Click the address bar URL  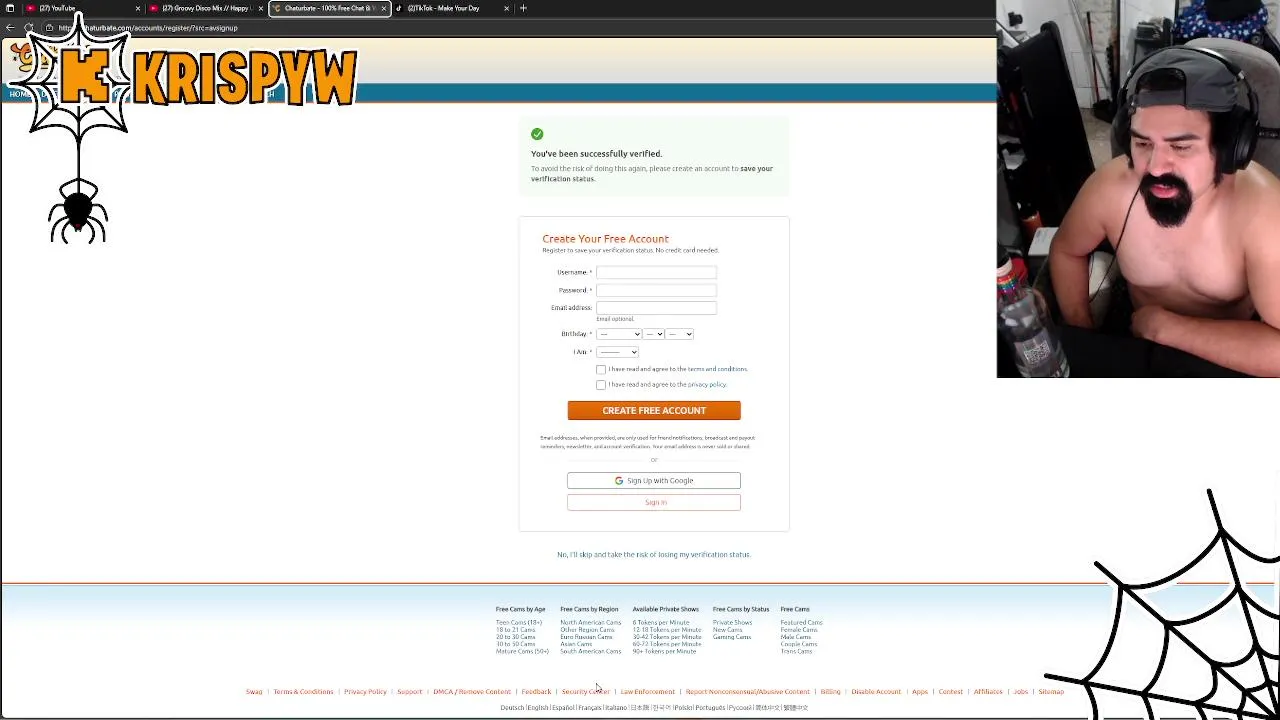[x=150, y=28]
